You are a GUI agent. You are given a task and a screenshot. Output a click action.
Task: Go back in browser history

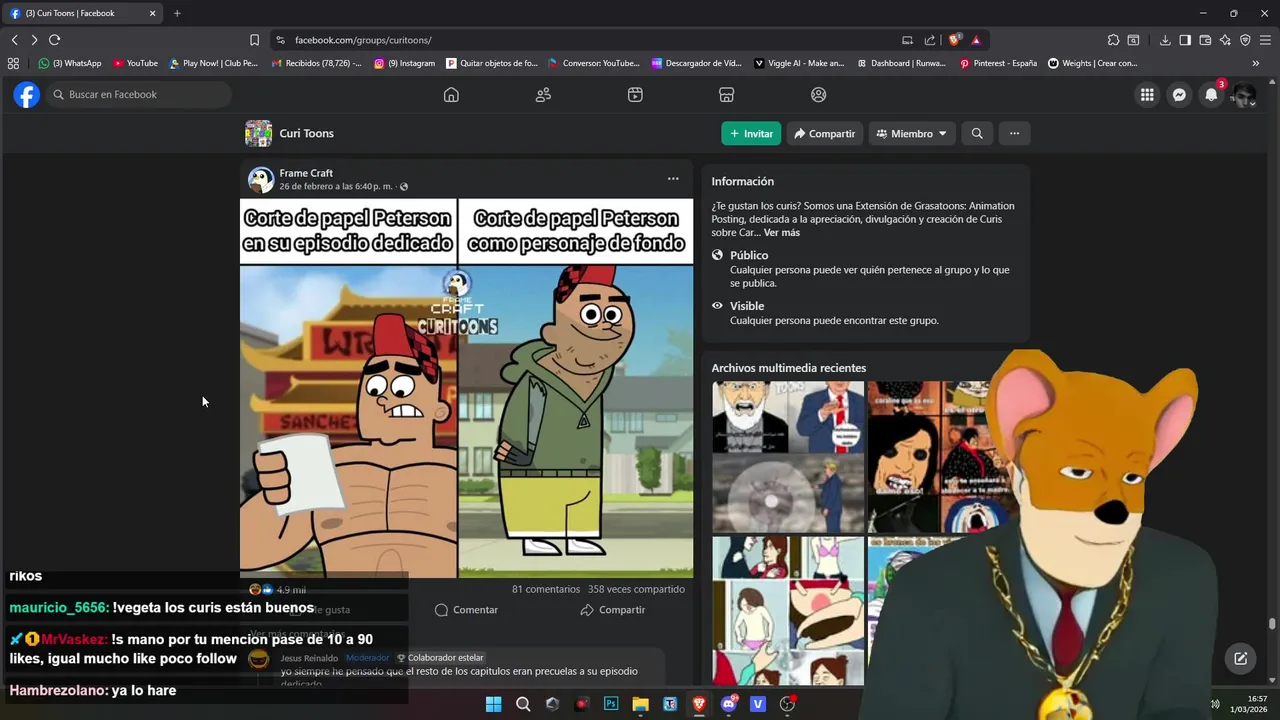[14, 40]
